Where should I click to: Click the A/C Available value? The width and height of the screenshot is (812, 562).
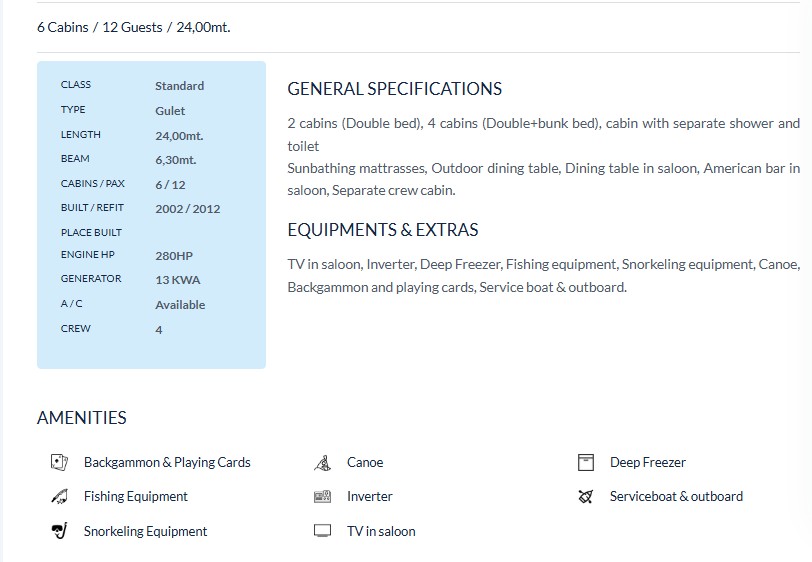click(180, 305)
